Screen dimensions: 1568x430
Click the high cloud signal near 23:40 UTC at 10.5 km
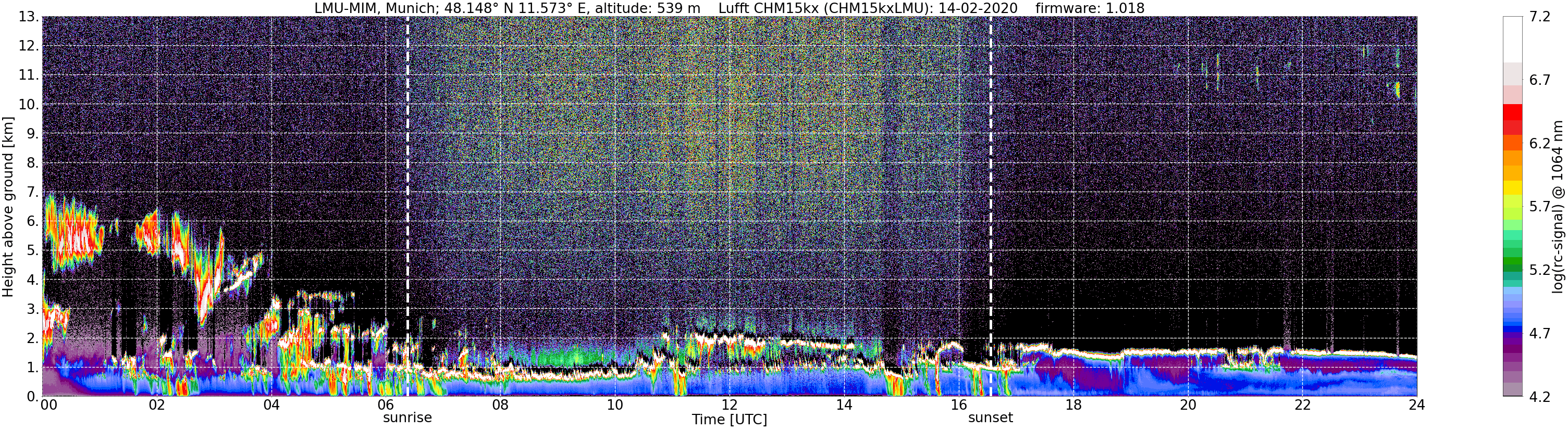pyautogui.click(x=1398, y=90)
